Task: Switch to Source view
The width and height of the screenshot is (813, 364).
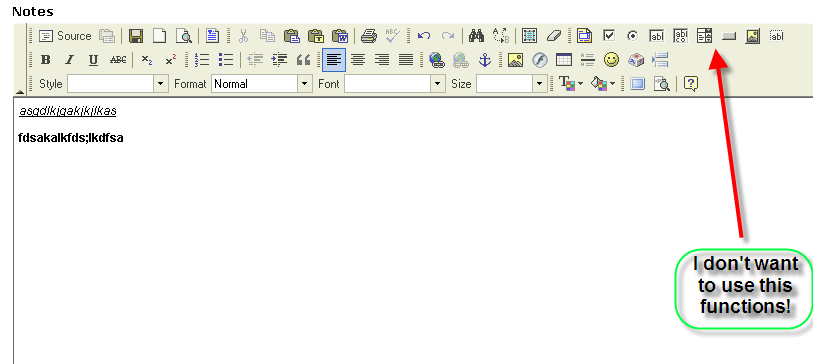Action: pos(65,36)
